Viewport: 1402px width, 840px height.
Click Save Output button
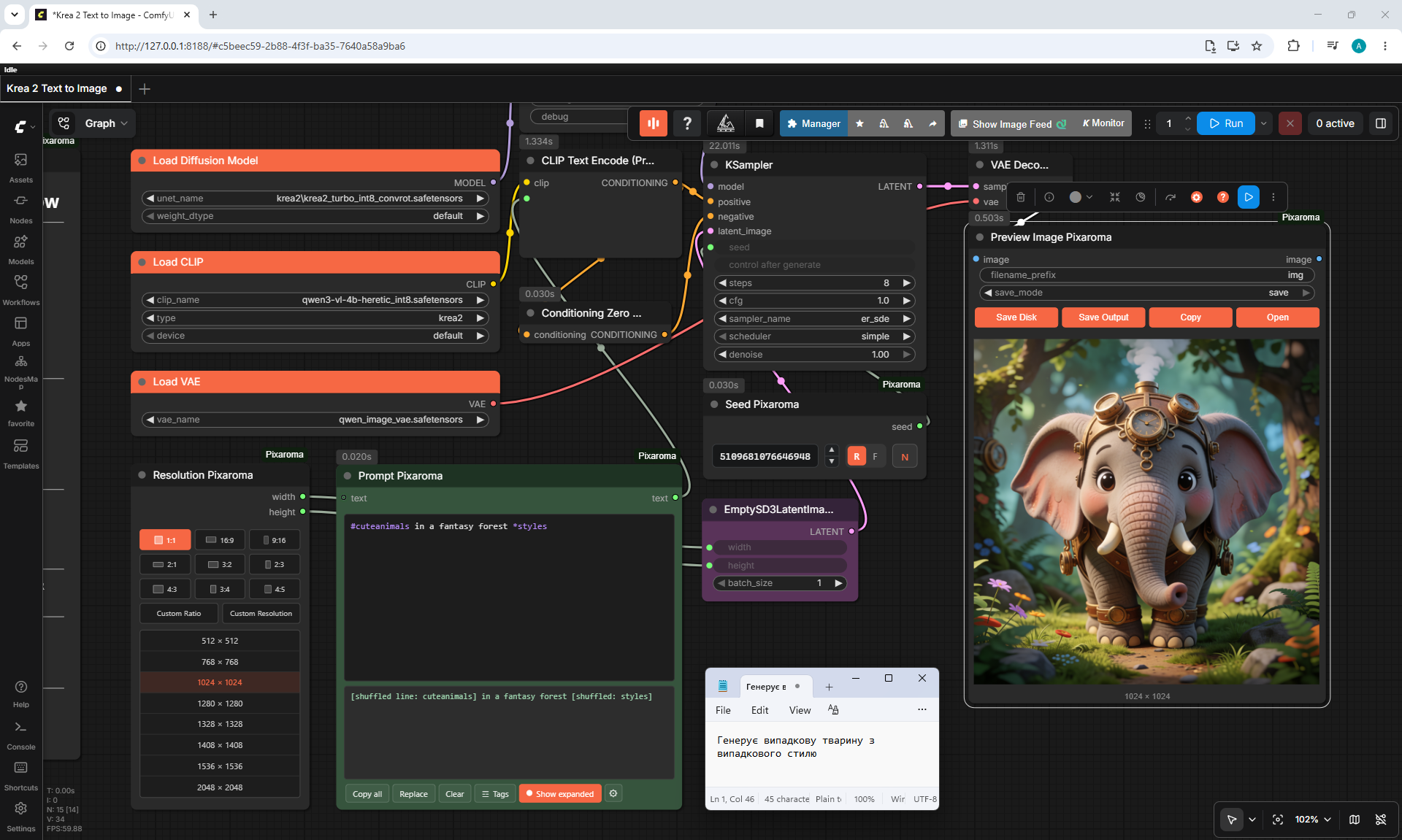pyautogui.click(x=1103, y=317)
